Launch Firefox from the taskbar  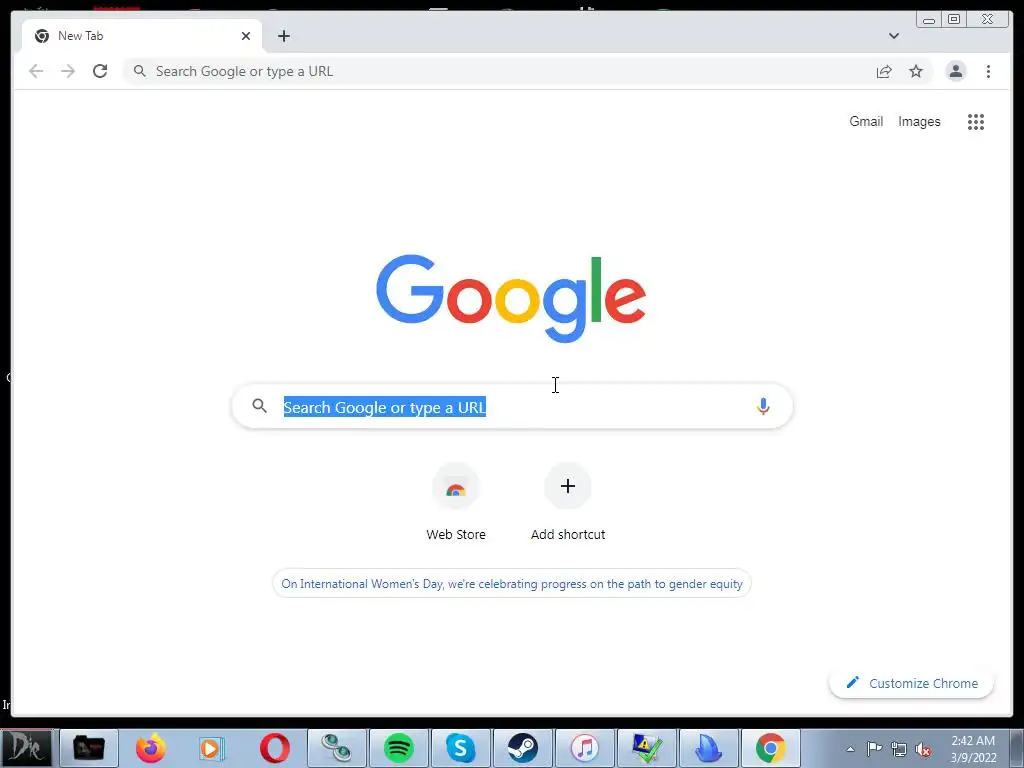(150, 748)
